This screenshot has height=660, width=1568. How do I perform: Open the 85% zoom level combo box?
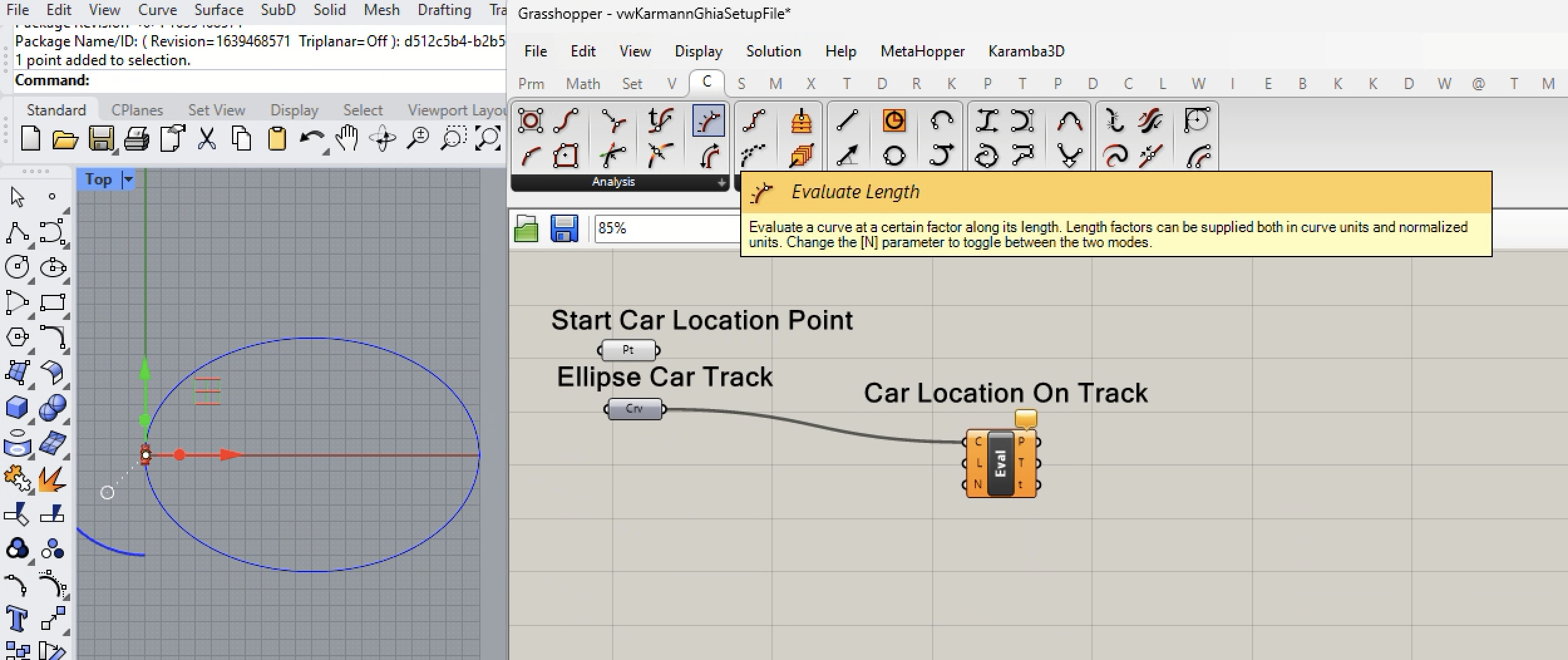tap(667, 228)
